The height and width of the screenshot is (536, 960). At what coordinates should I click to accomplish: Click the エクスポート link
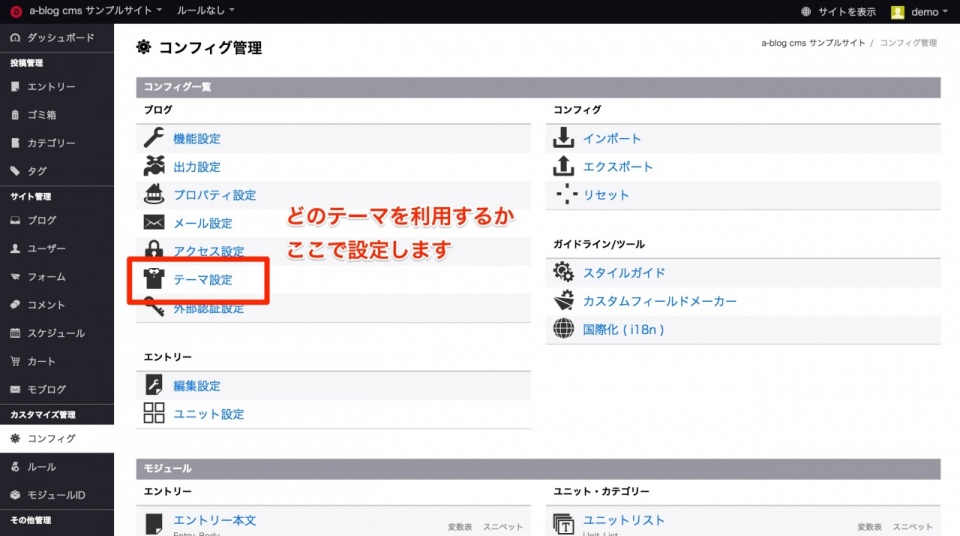pos(618,167)
